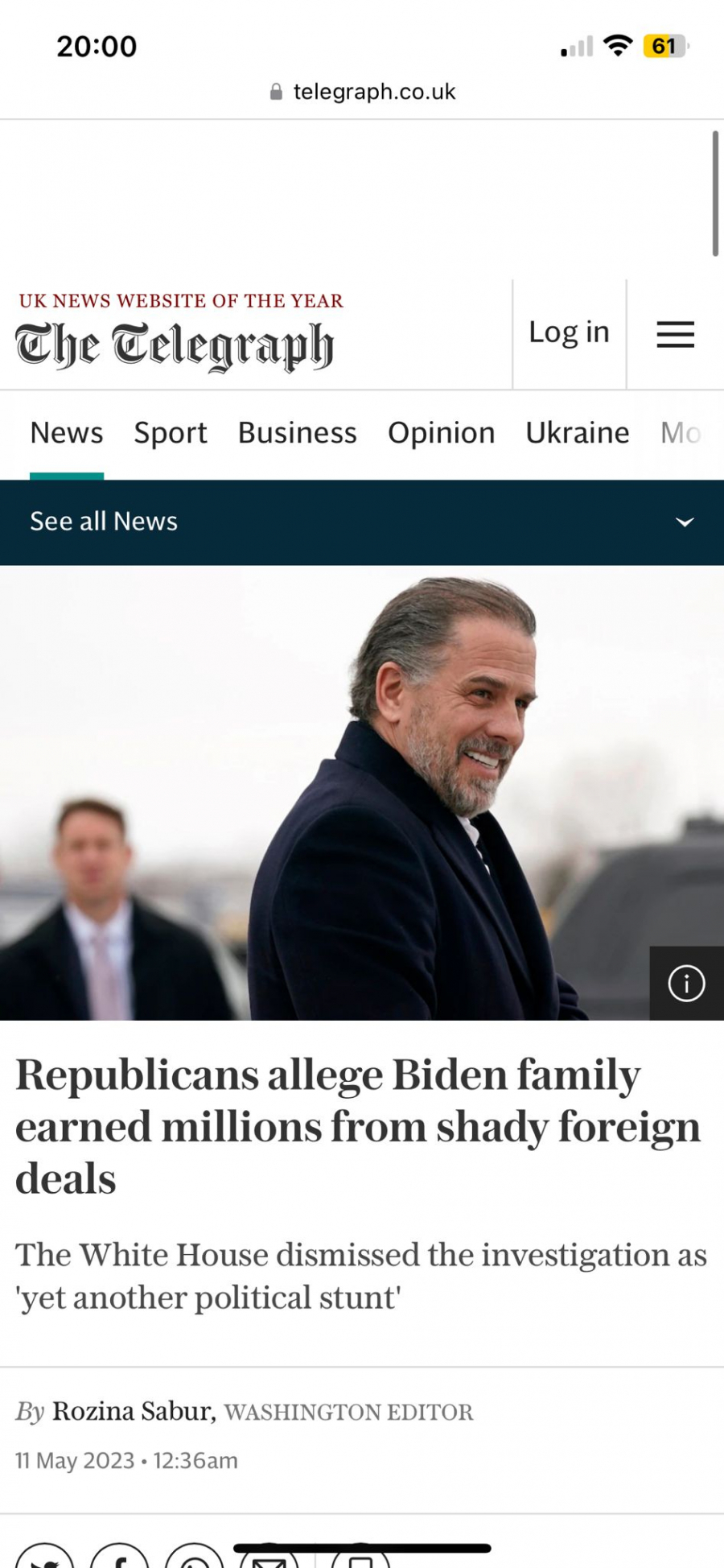Go to the Opinion section
The height and width of the screenshot is (1568, 724).
441,433
